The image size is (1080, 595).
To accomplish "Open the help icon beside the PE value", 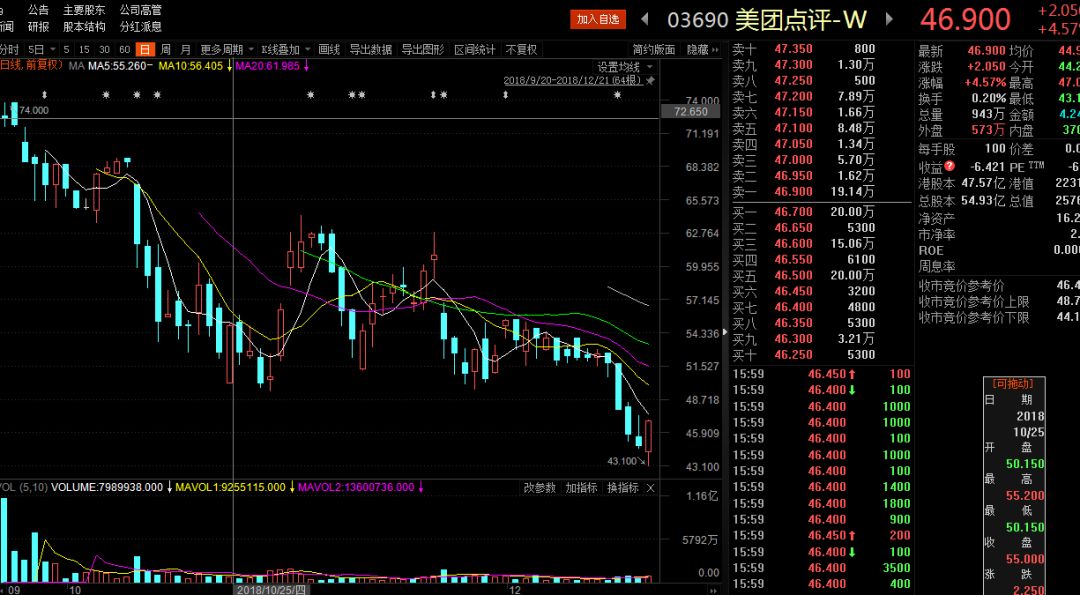I will point(949,165).
